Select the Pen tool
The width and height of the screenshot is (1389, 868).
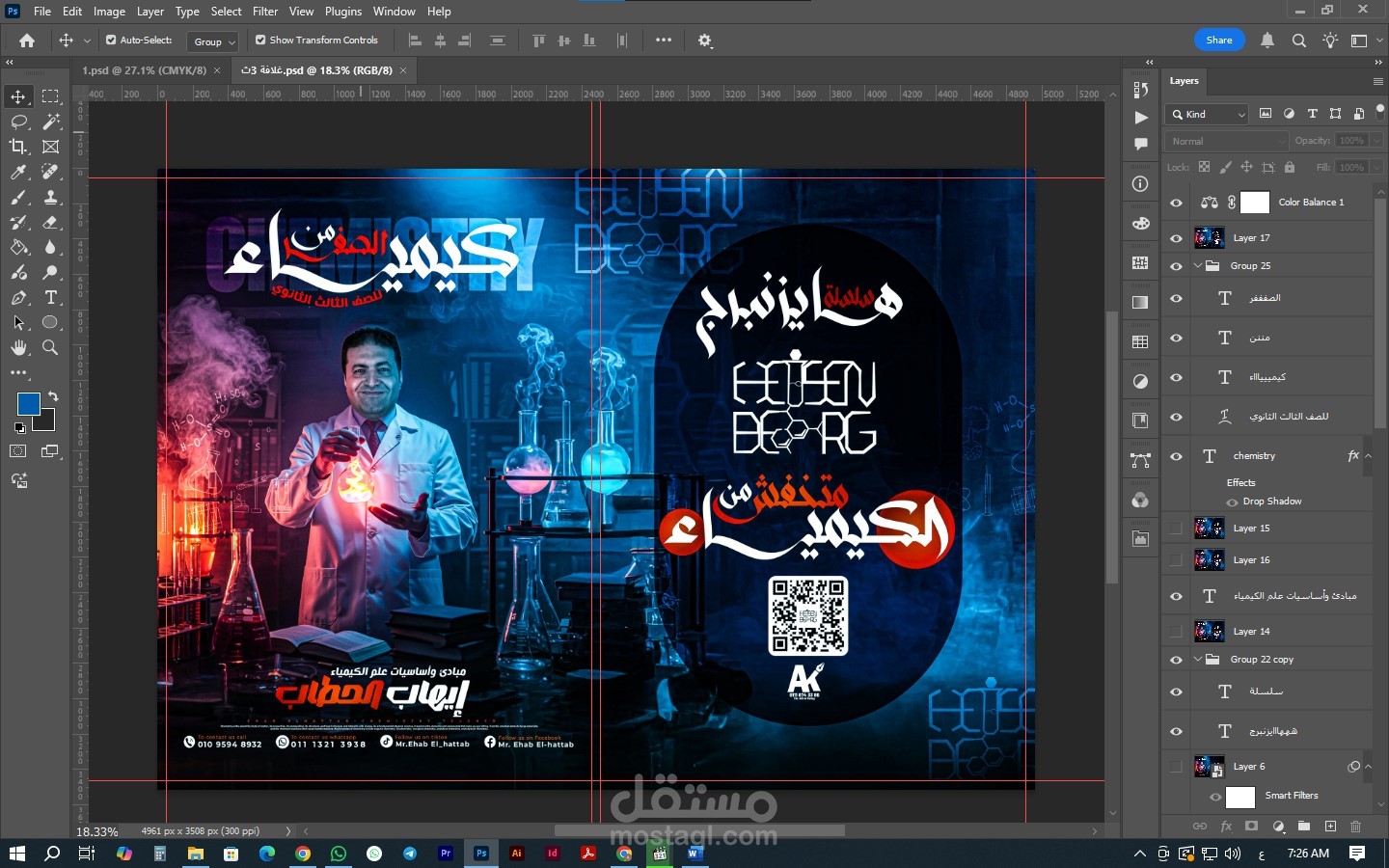tap(18, 297)
